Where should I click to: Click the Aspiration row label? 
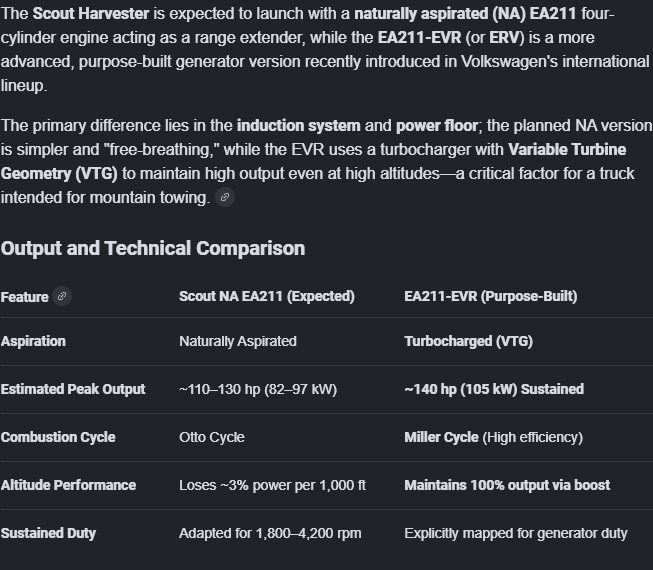pyautogui.click(x=33, y=341)
